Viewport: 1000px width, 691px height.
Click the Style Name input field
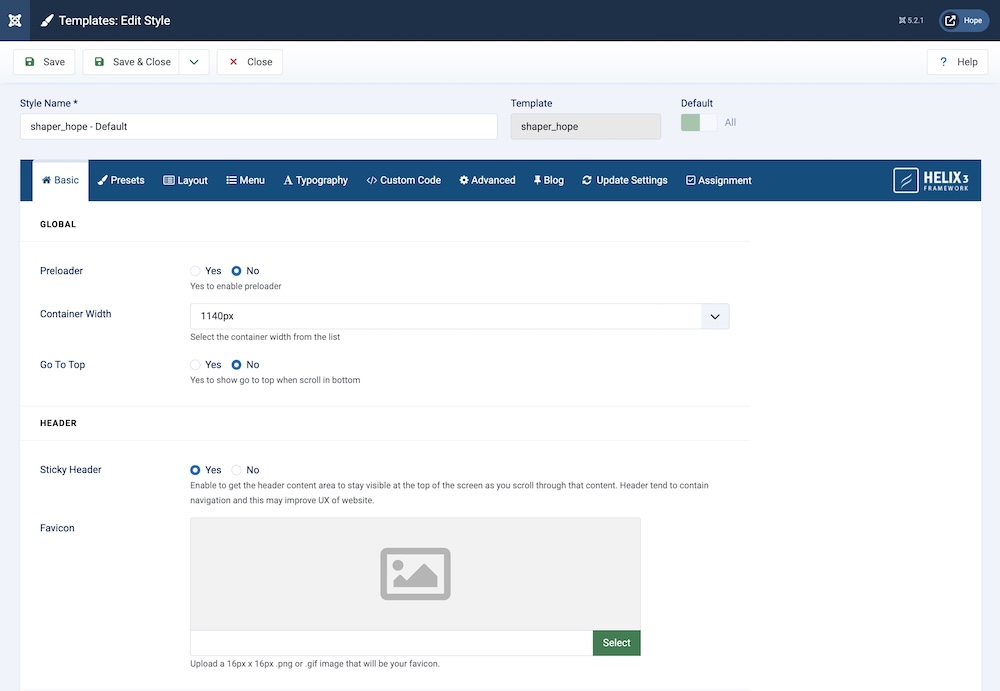(x=258, y=127)
